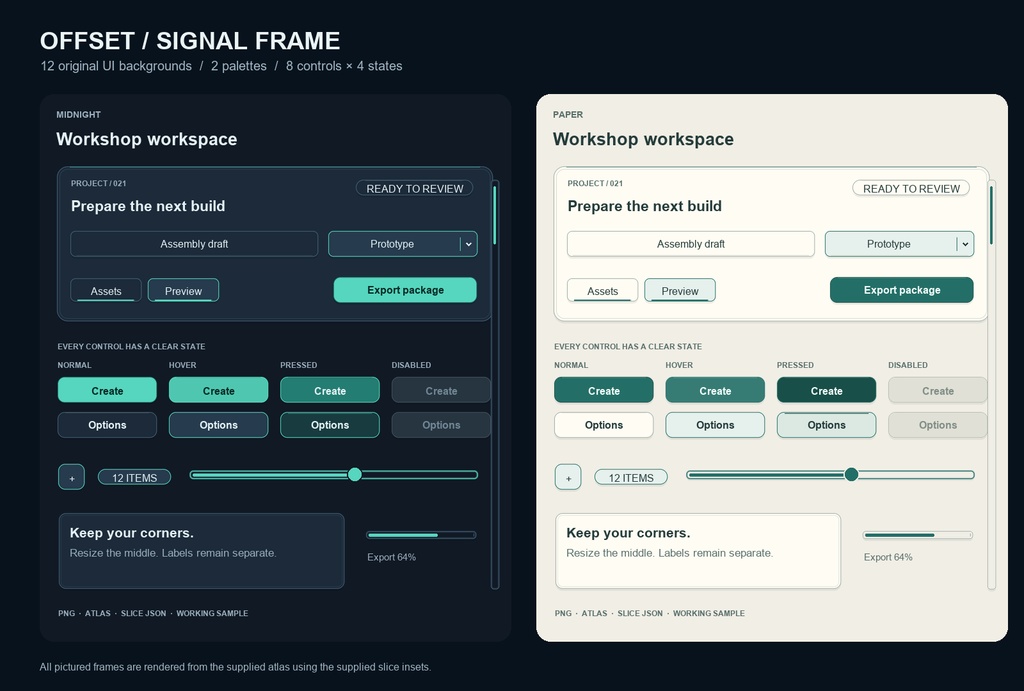Click Paper READY TO REVIEW badge
The height and width of the screenshot is (691, 1024).
pos(911,188)
